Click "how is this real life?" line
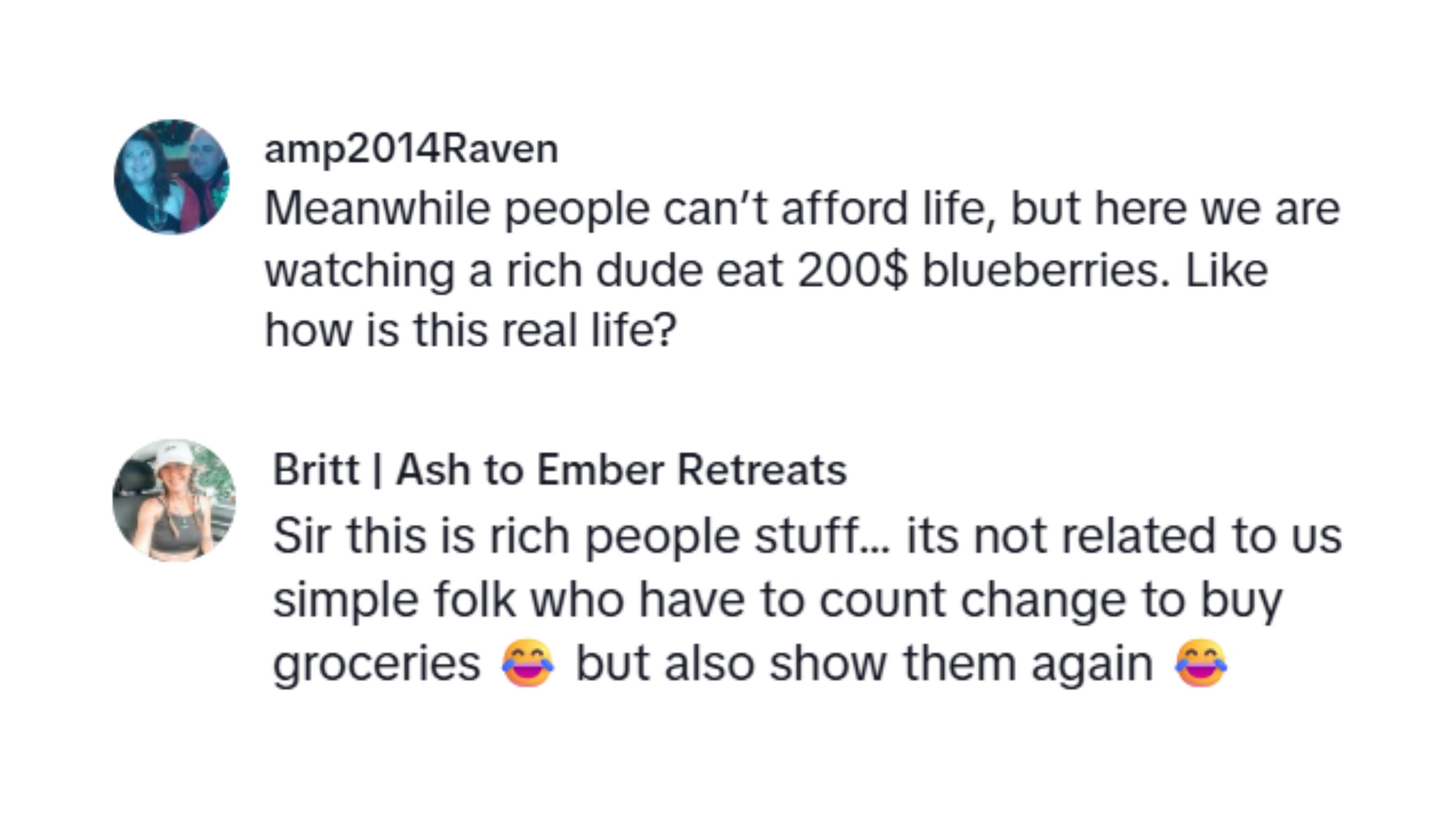 pyautogui.click(x=471, y=331)
